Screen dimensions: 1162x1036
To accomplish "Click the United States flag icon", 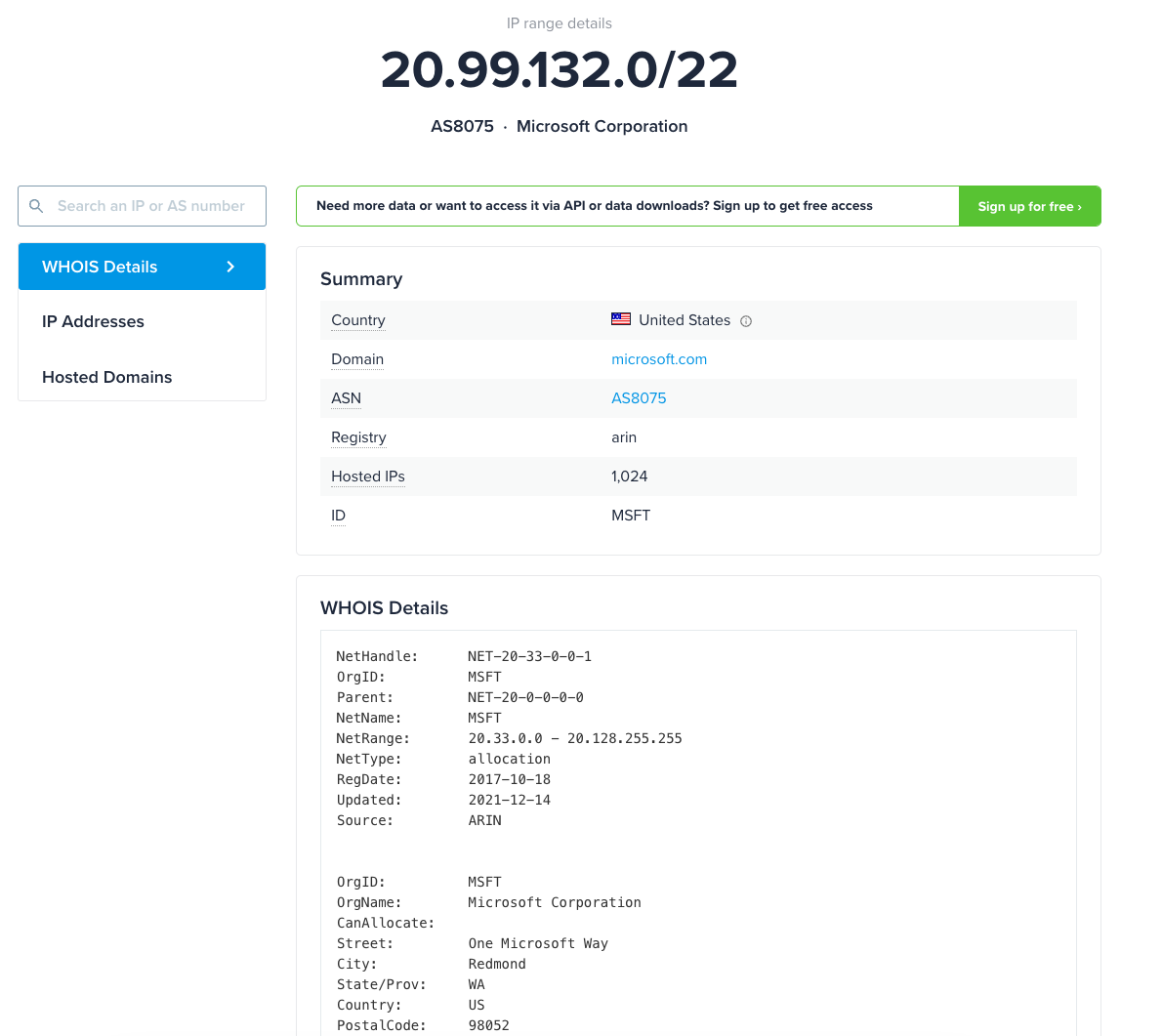I will pyautogui.click(x=621, y=319).
